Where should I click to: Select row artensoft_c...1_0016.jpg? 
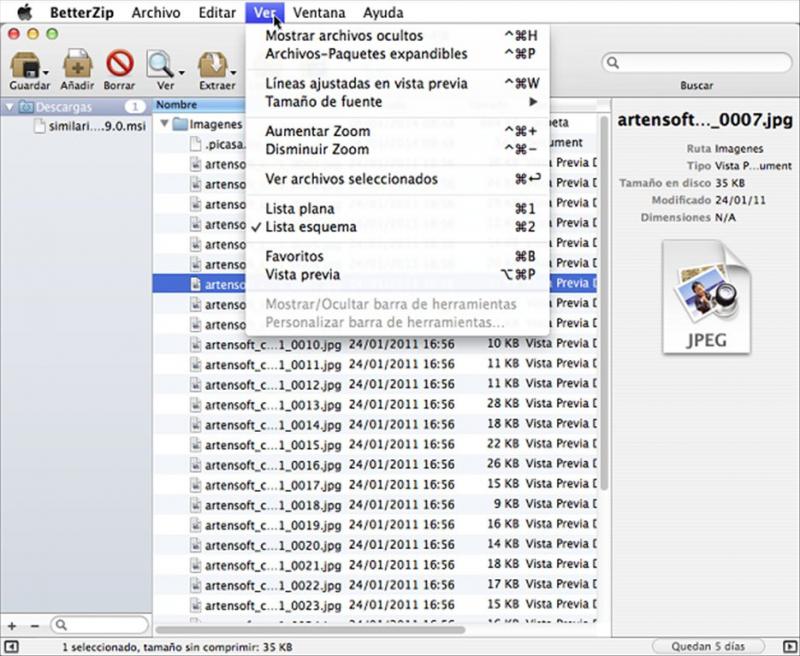(375, 465)
